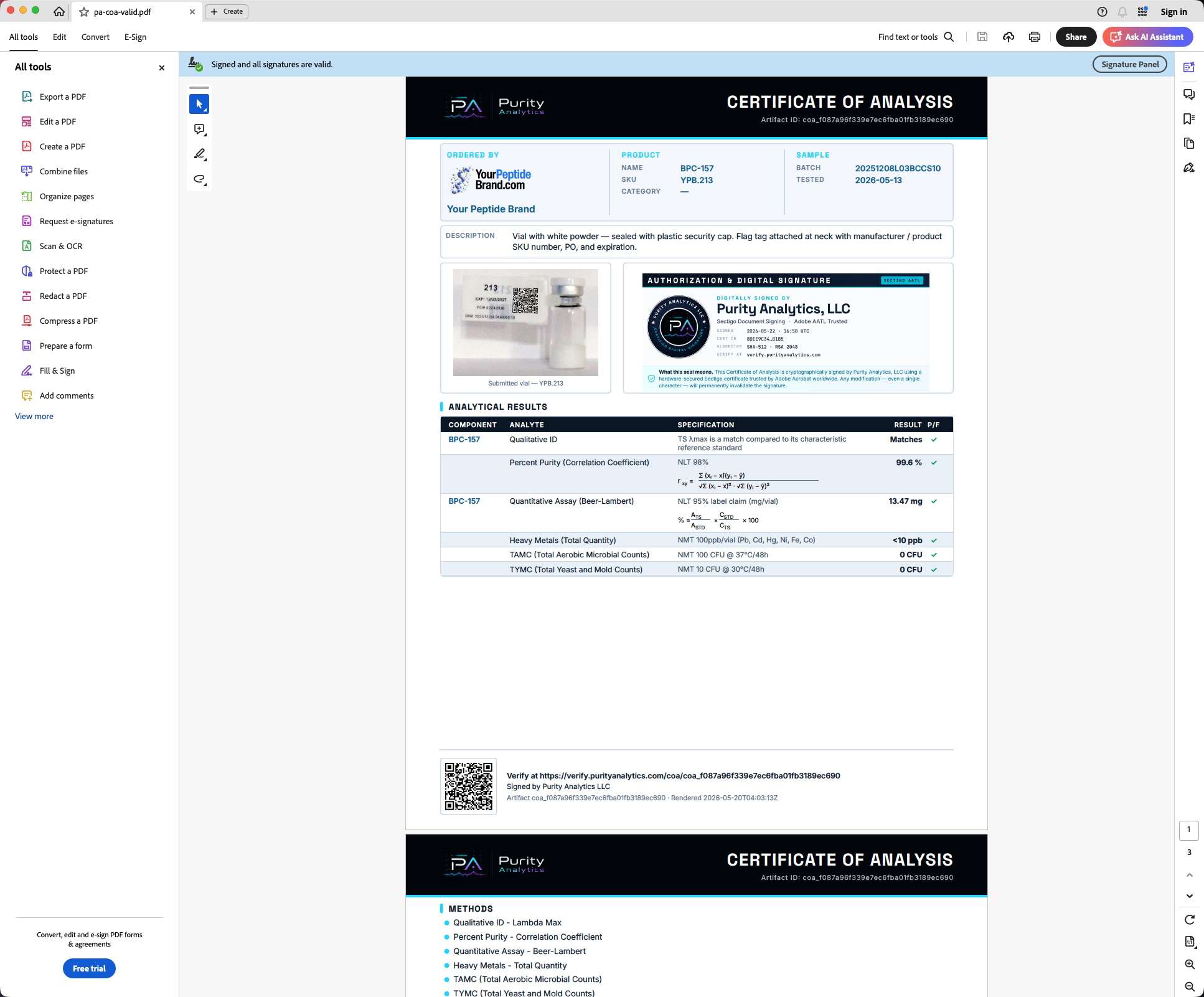
Task: Open the Convert menu
Action: (x=95, y=37)
